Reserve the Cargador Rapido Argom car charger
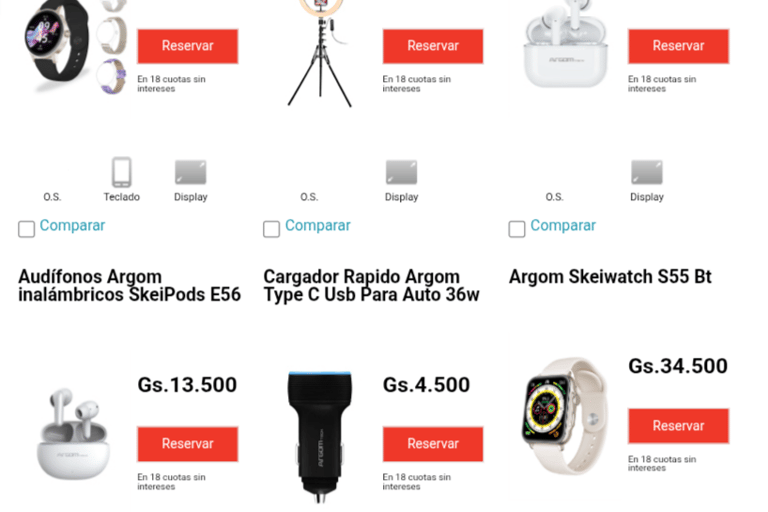This screenshot has width=768, height=512. pyautogui.click(x=433, y=444)
